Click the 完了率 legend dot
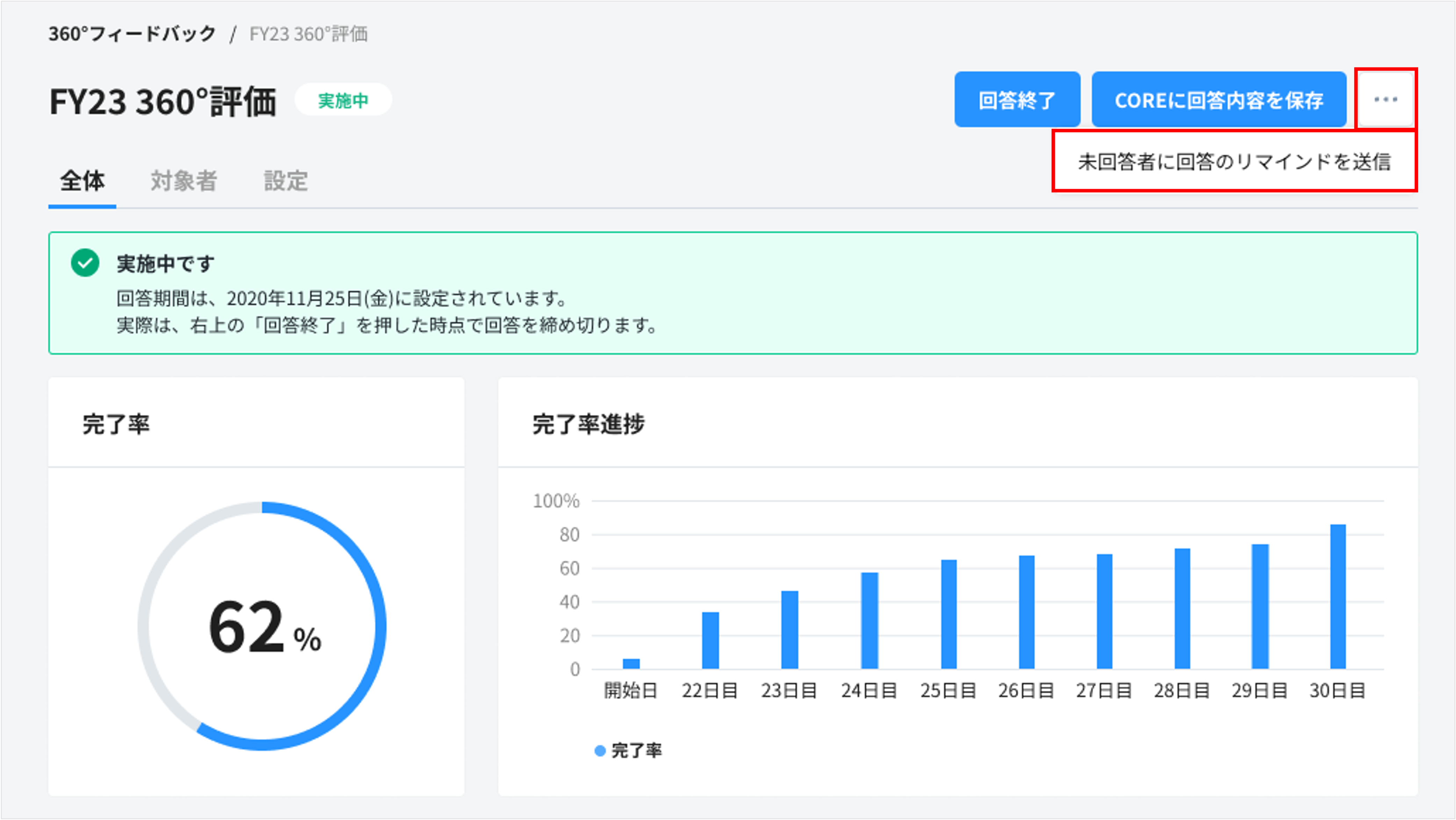 600,750
